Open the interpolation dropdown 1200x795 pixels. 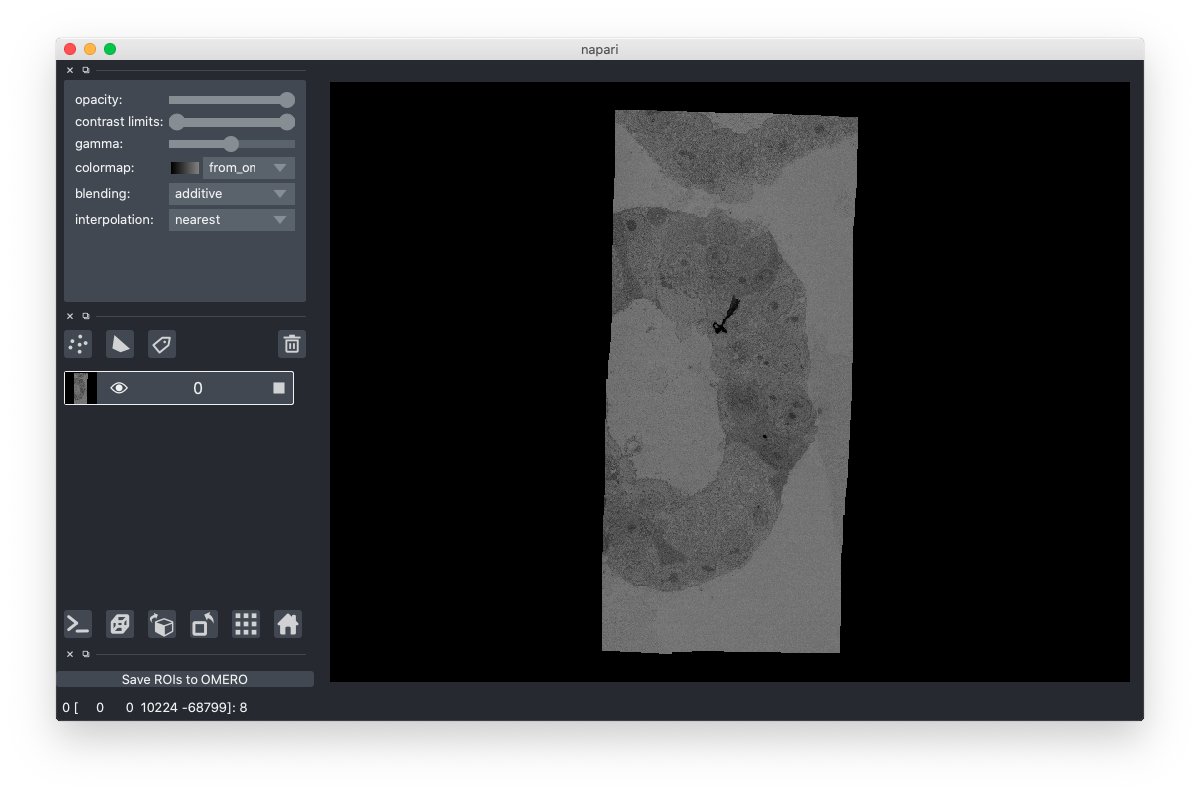pyautogui.click(x=232, y=219)
